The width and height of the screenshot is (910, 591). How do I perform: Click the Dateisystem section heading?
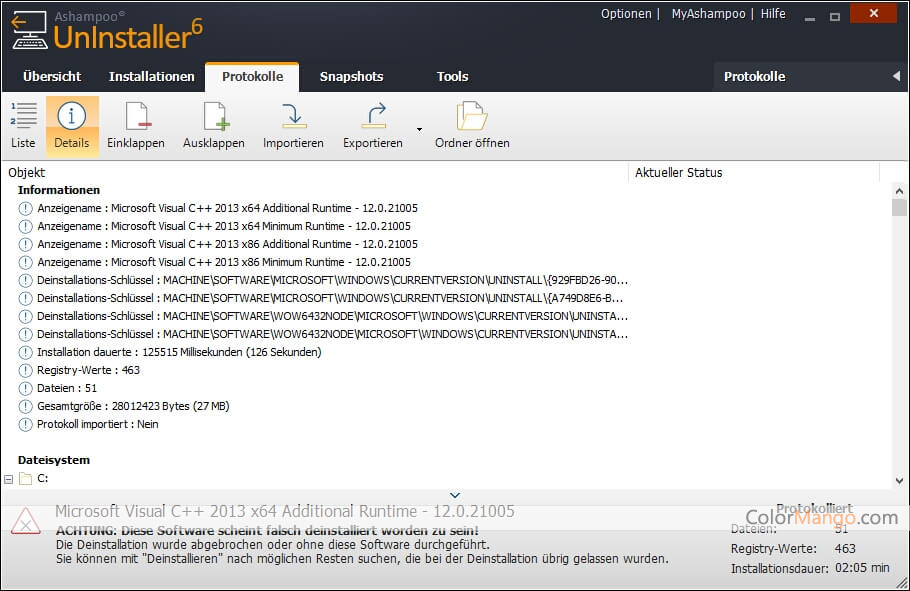tap(54, 460)
